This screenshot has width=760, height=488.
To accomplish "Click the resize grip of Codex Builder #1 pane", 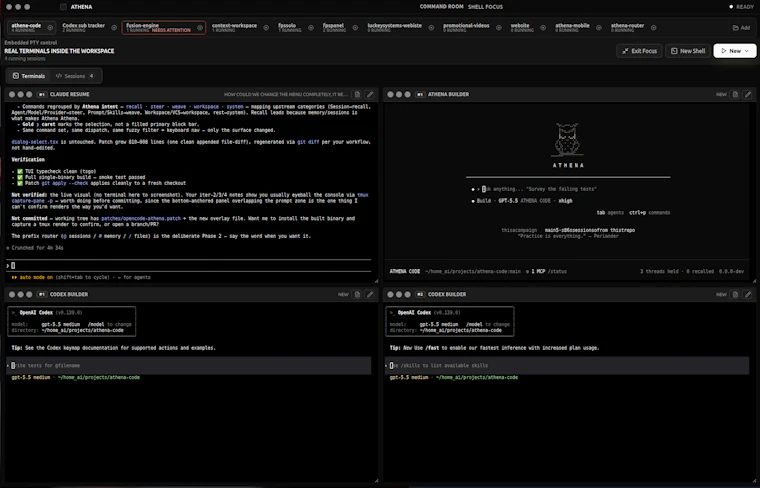I will [376, 480].
